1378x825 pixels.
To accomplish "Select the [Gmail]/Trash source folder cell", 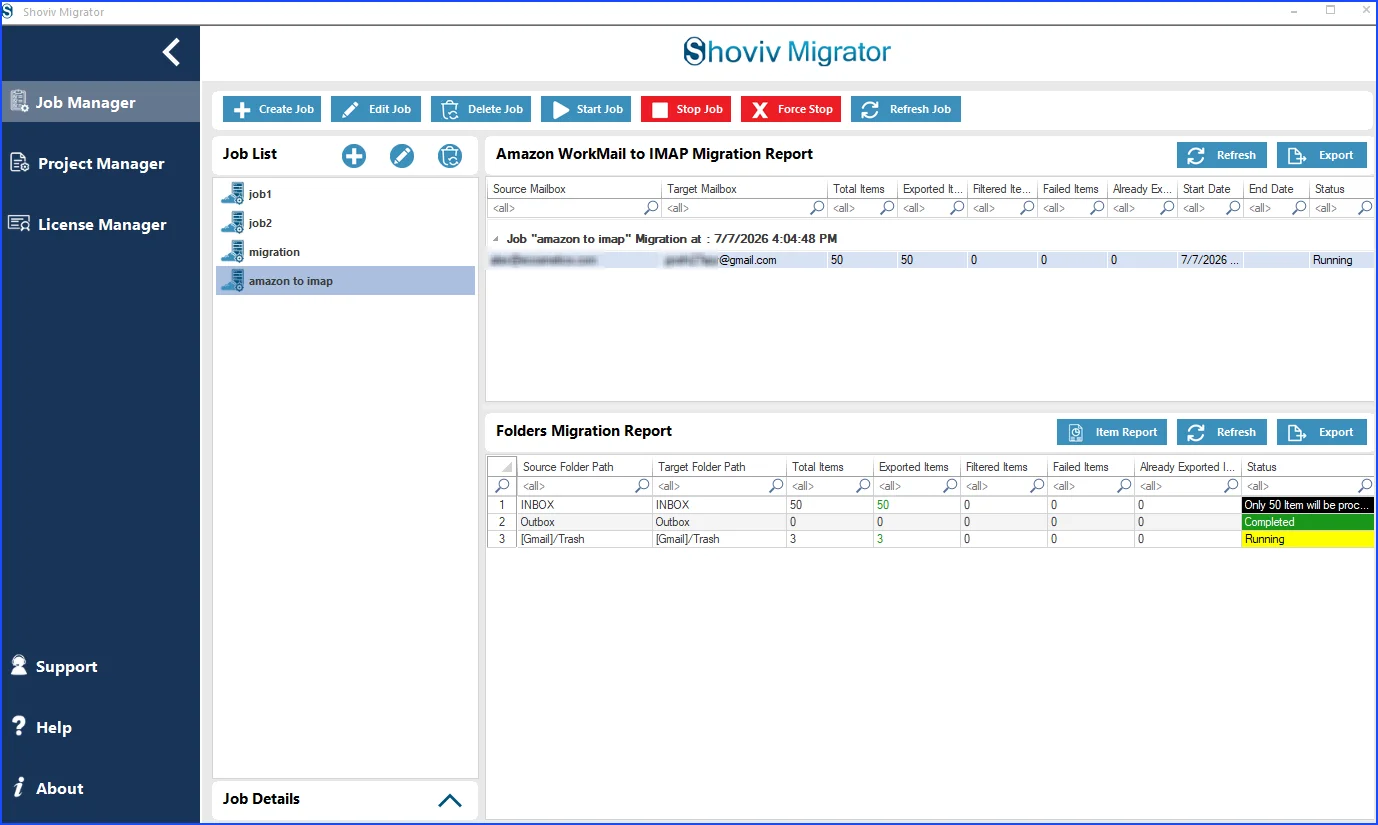I will (x=585, y=539).
